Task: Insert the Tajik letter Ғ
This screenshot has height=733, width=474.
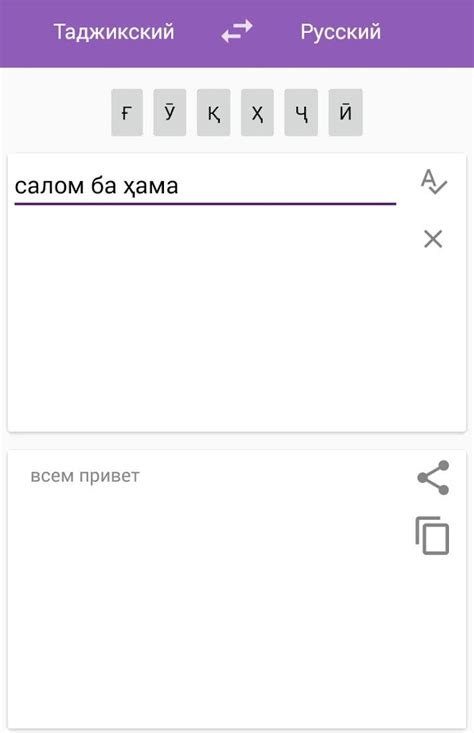Action: tap(127, 112)
